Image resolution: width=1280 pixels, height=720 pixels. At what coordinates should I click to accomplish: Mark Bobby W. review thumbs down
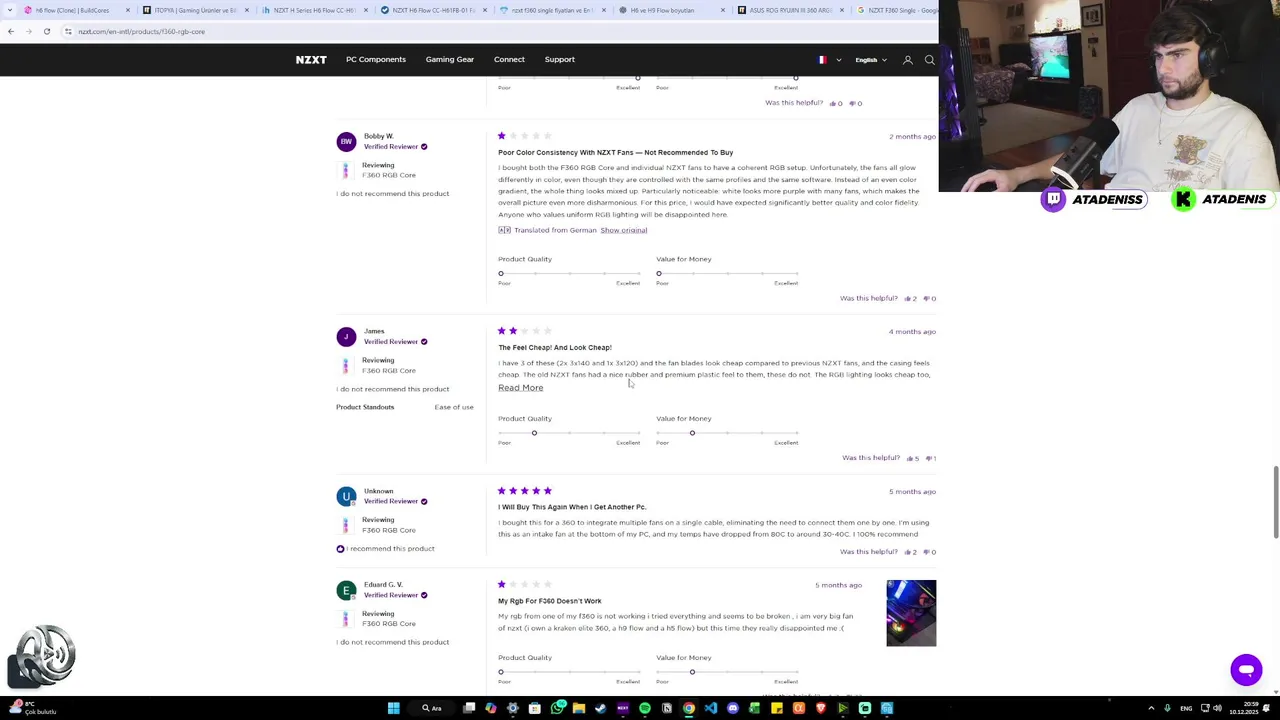pos(927,298)
